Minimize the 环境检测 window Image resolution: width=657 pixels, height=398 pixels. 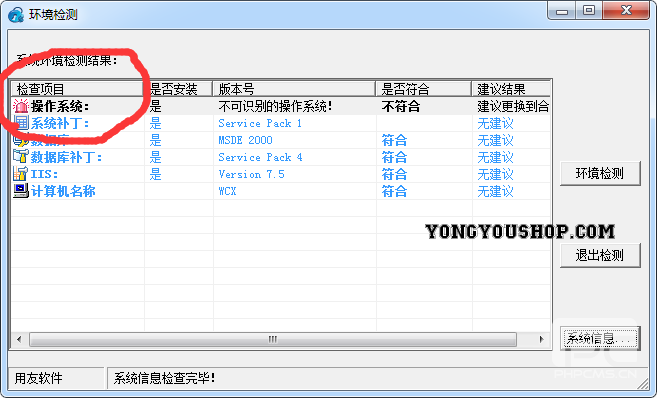click(562, 10)
